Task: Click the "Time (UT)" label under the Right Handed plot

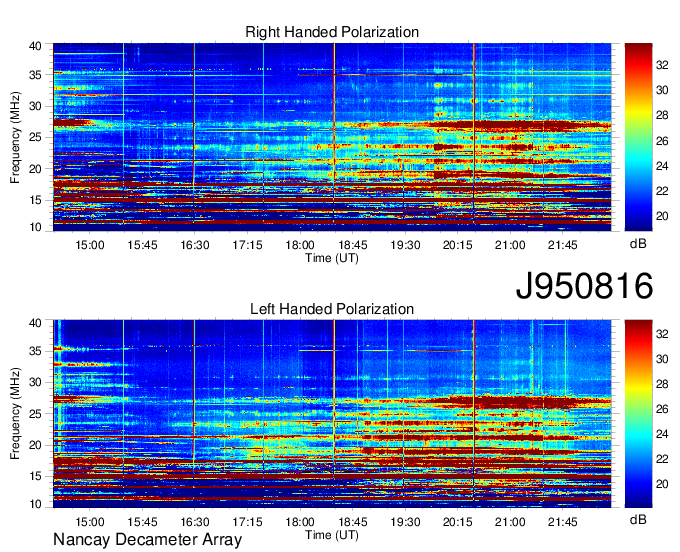Action: (332, 258)
